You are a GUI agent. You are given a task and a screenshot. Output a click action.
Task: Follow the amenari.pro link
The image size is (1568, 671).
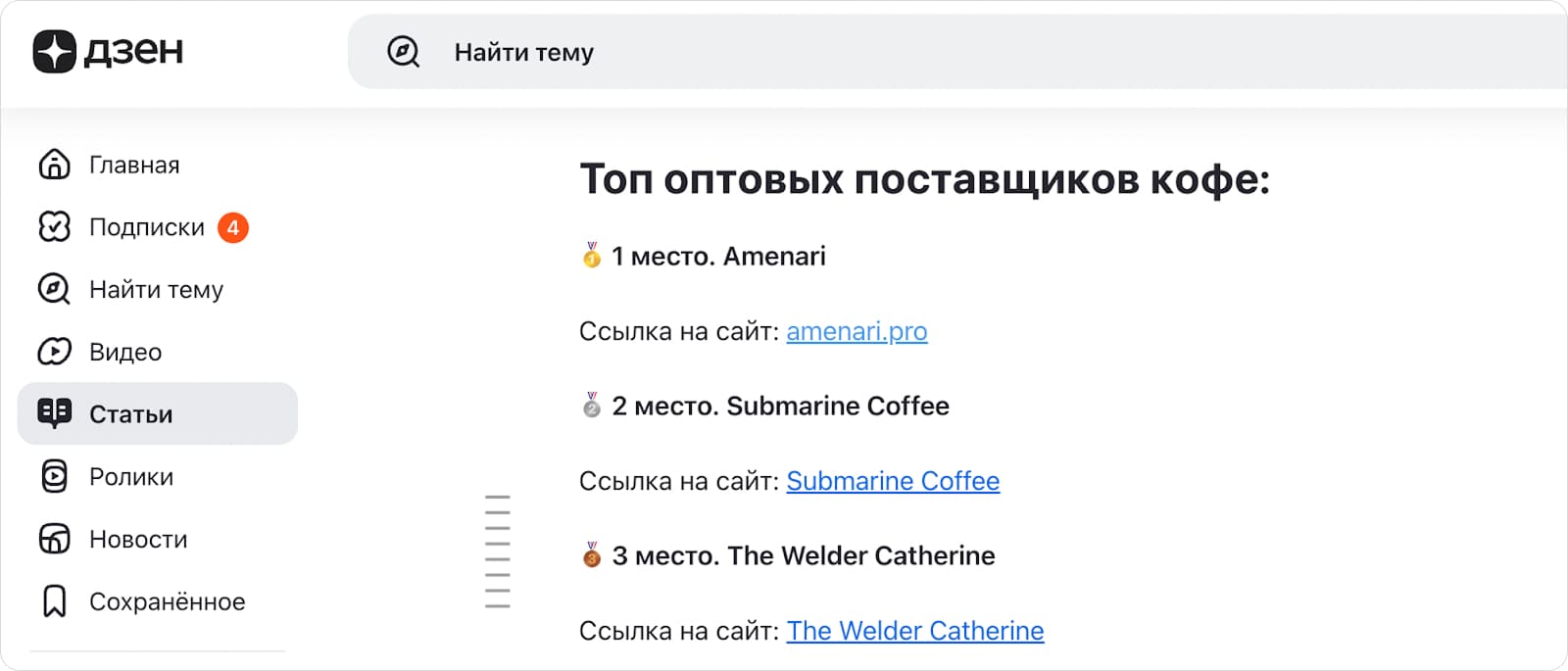(856, 332)
